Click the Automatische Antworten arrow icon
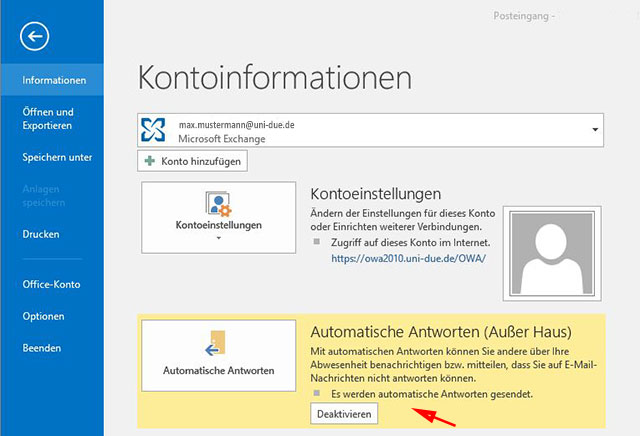This screenshot has width=640, height=436. coord(218,344)
